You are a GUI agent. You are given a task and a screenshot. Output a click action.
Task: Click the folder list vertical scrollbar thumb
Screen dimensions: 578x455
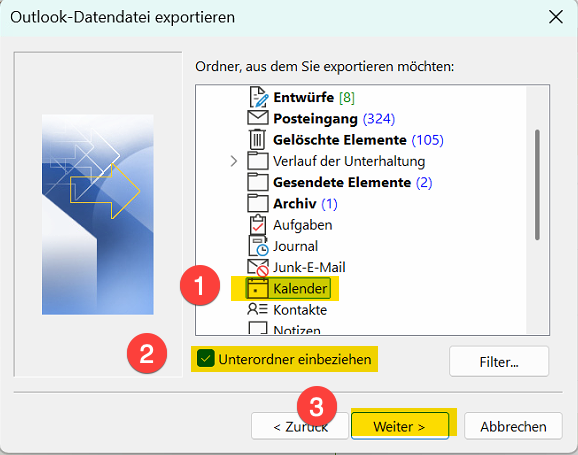(x=537, y=185)
